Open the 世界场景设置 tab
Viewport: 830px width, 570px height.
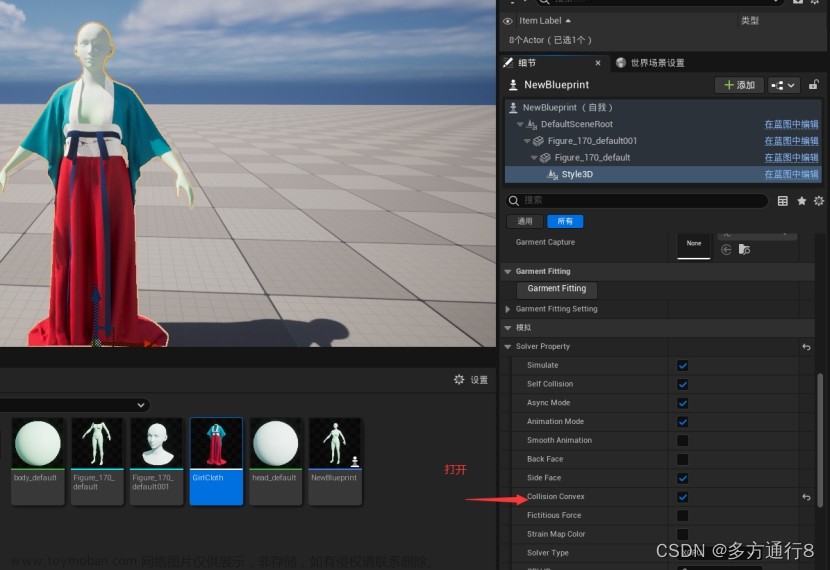651,63
